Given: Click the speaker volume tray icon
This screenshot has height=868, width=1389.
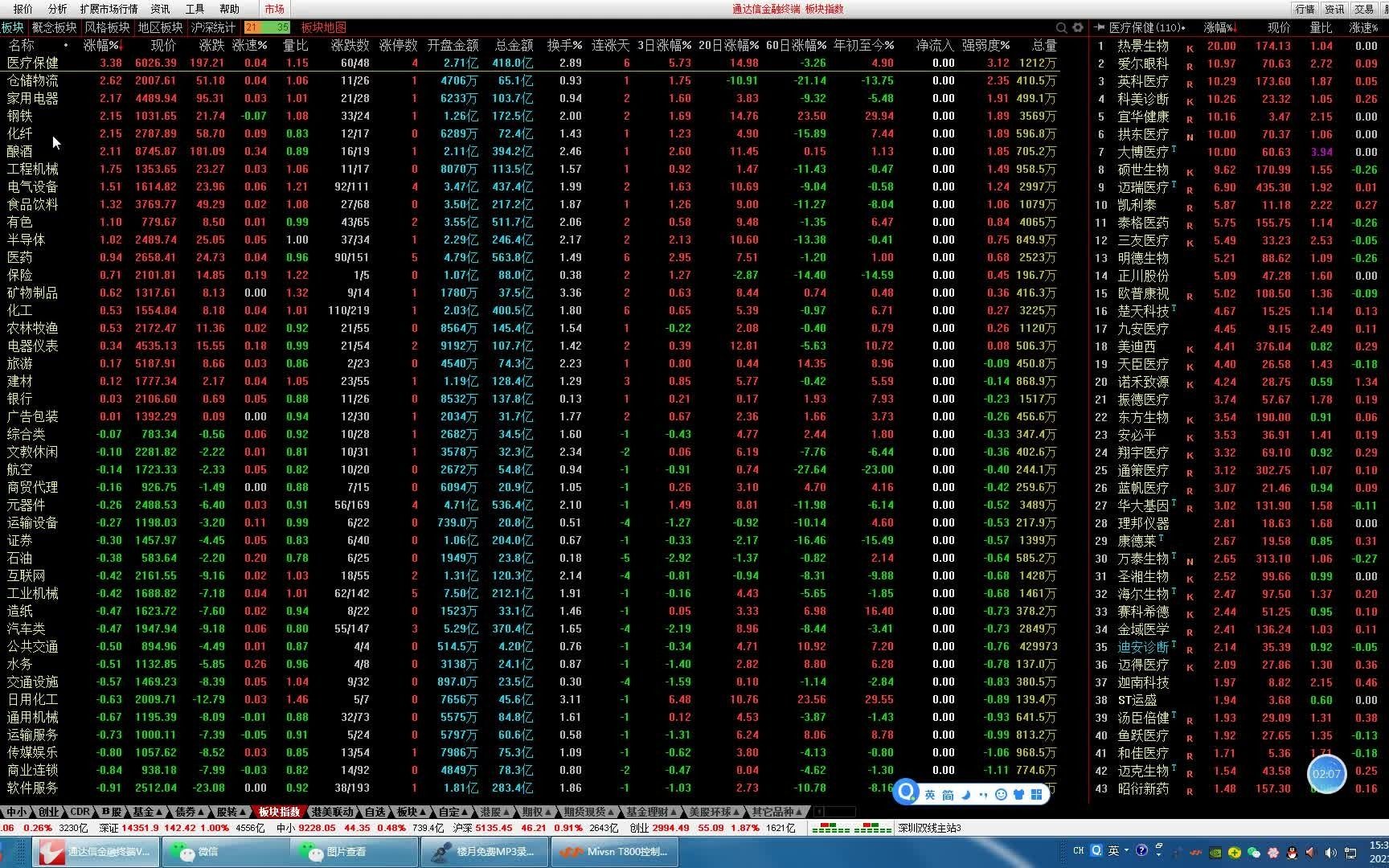Looking at the screenshot, I should pos(1330,852).
